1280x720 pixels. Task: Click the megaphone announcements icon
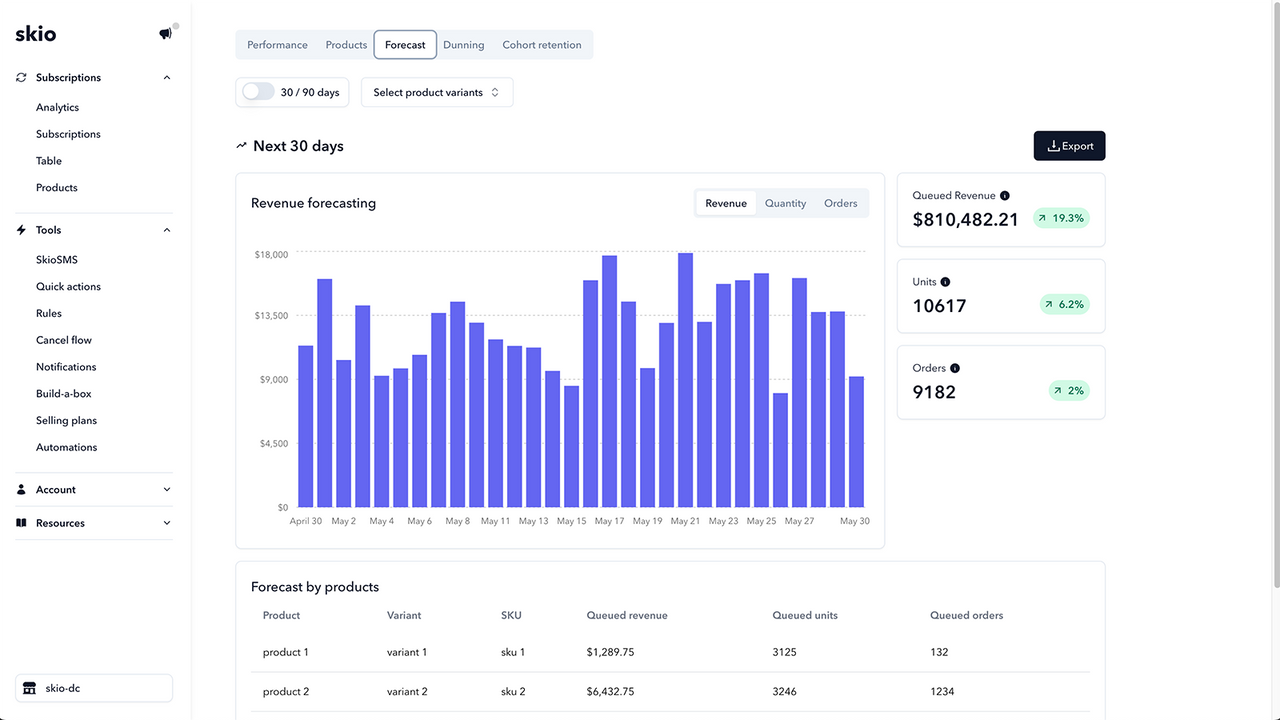[163, 33]
